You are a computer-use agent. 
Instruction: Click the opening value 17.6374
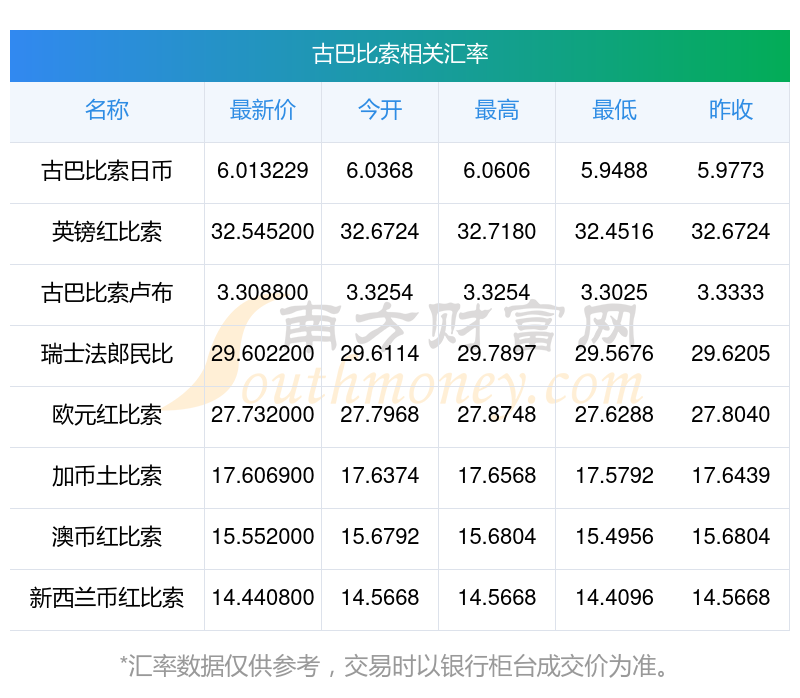tap(380, 476)
